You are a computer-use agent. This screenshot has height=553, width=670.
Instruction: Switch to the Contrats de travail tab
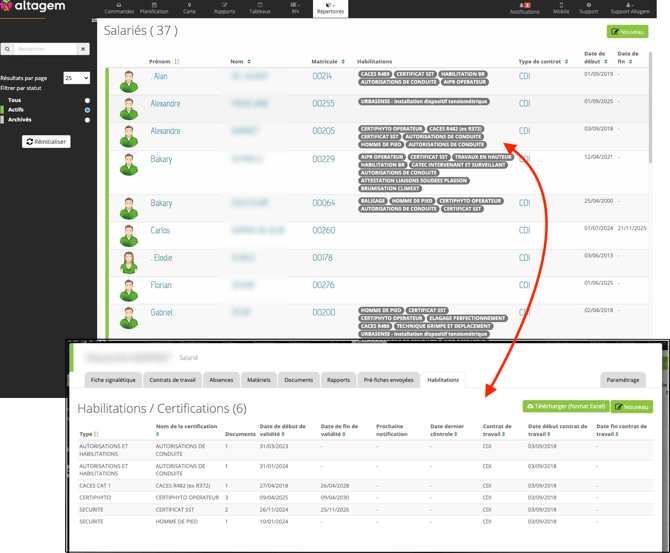[x=173, y=380]
